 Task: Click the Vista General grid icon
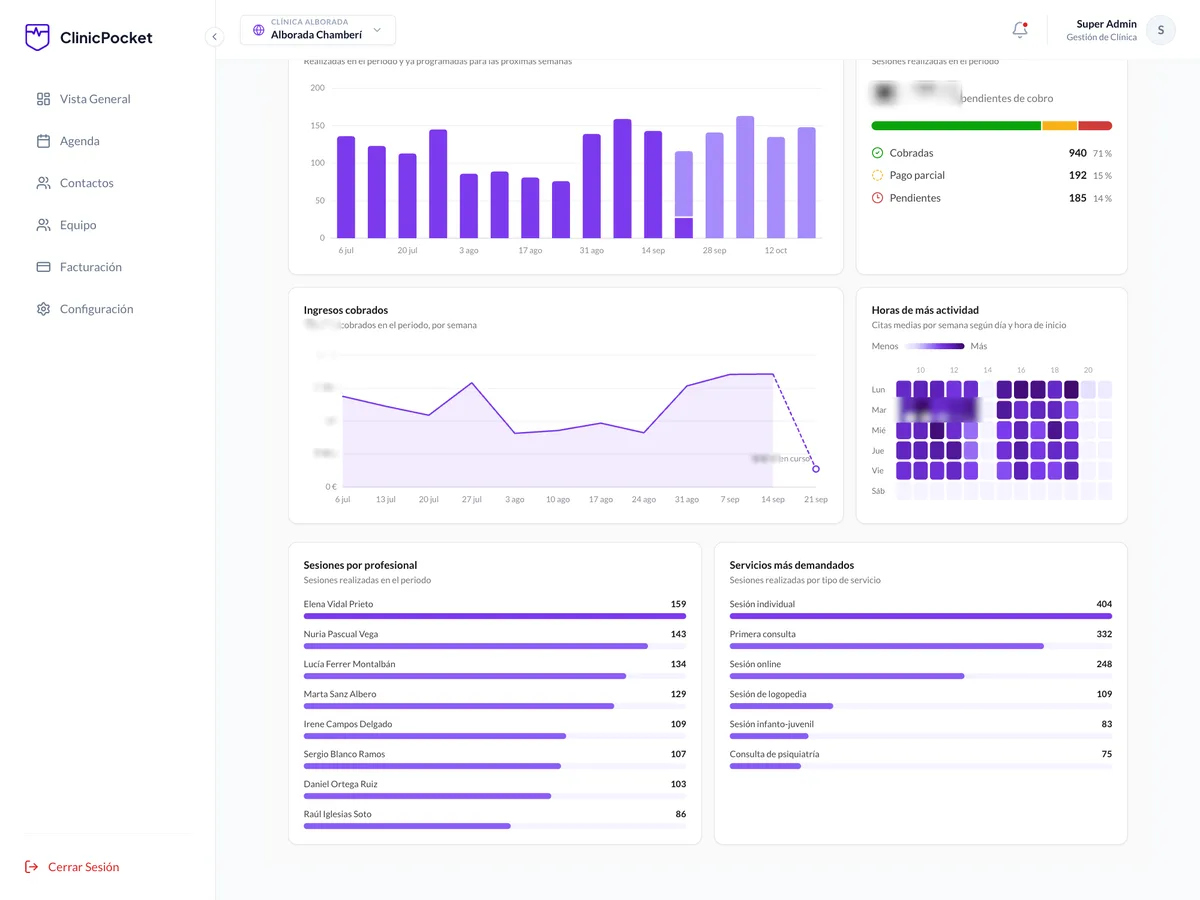coord(43,99)
